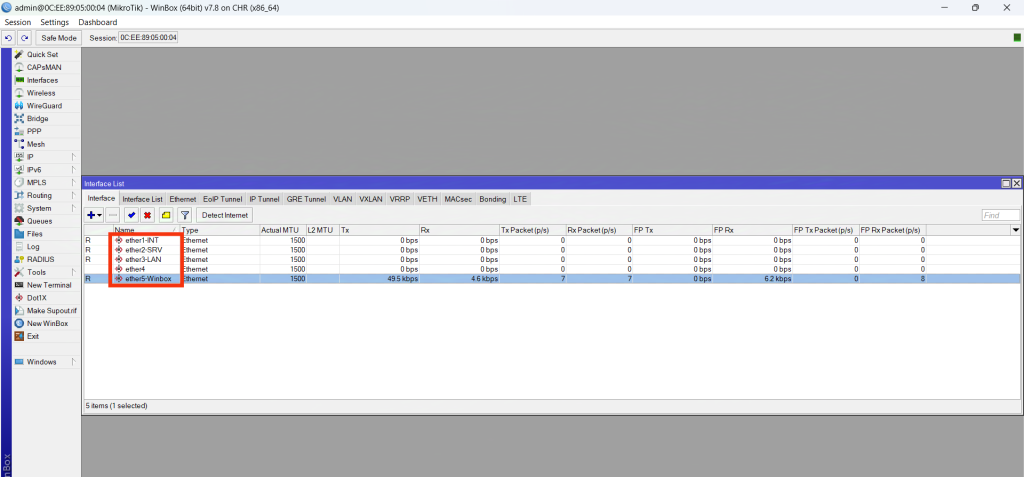Click the blue checkmark Enable icon

coord(131,215)
